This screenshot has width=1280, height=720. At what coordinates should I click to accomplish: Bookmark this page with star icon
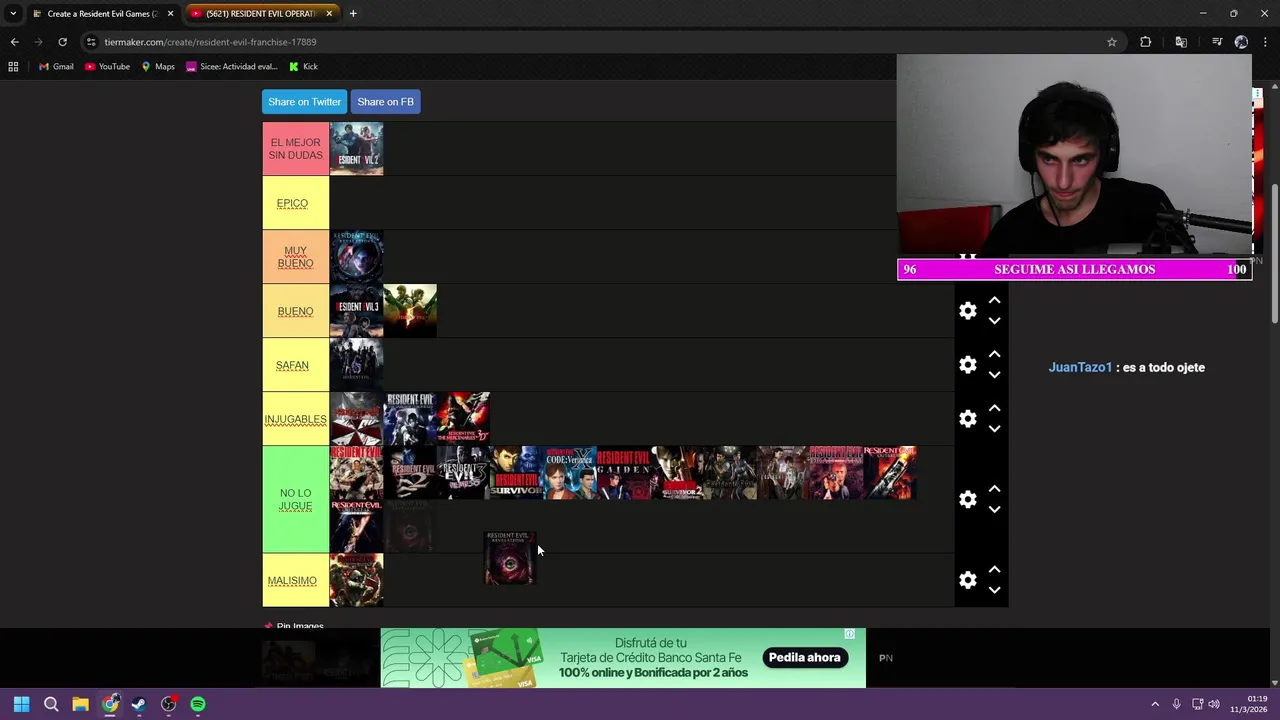[1111, 42]
